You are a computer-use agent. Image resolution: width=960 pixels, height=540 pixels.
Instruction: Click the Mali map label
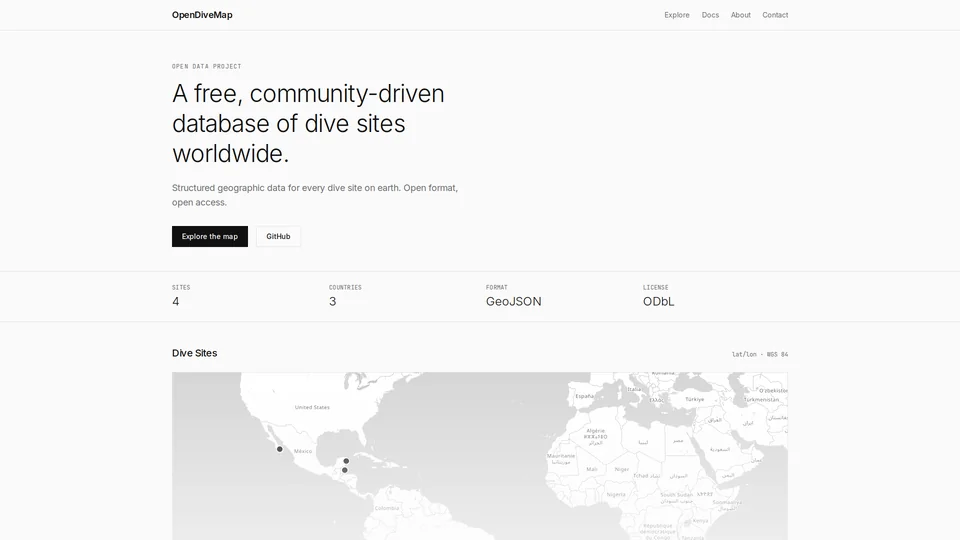[591, 469]
